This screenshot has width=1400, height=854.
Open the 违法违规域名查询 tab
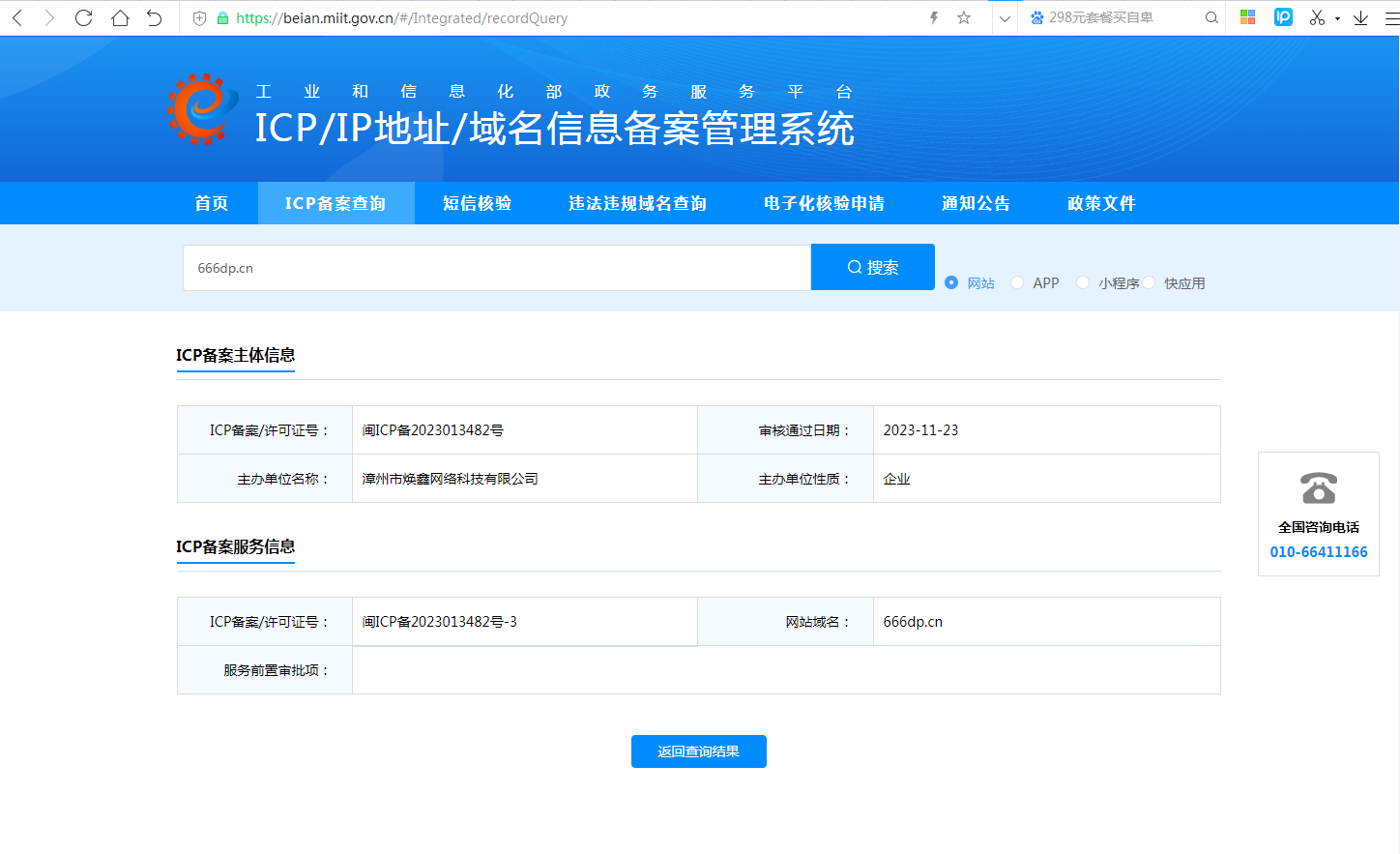pos(637,203)
